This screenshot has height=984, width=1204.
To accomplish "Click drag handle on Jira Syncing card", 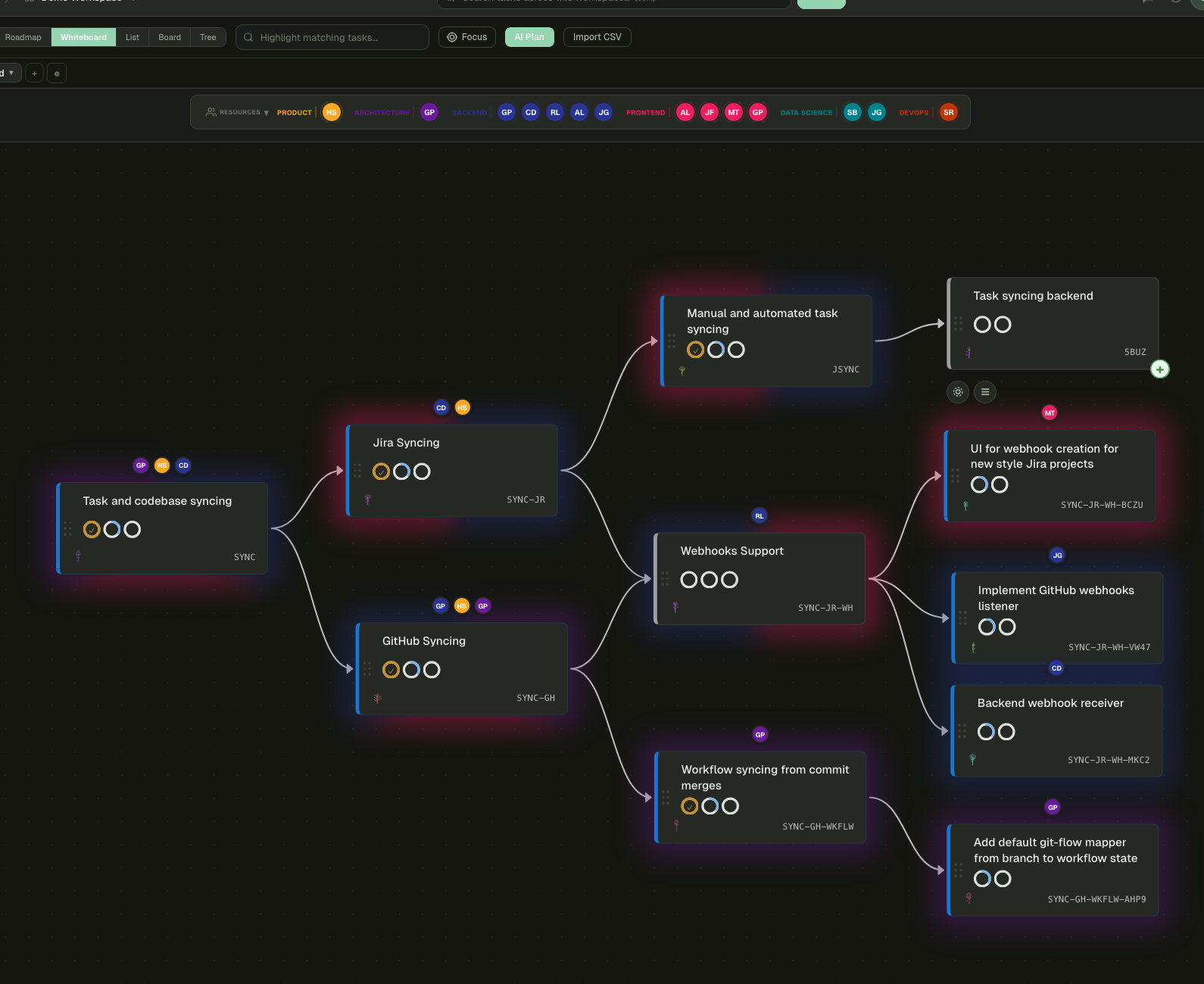I will click(357, 471).
